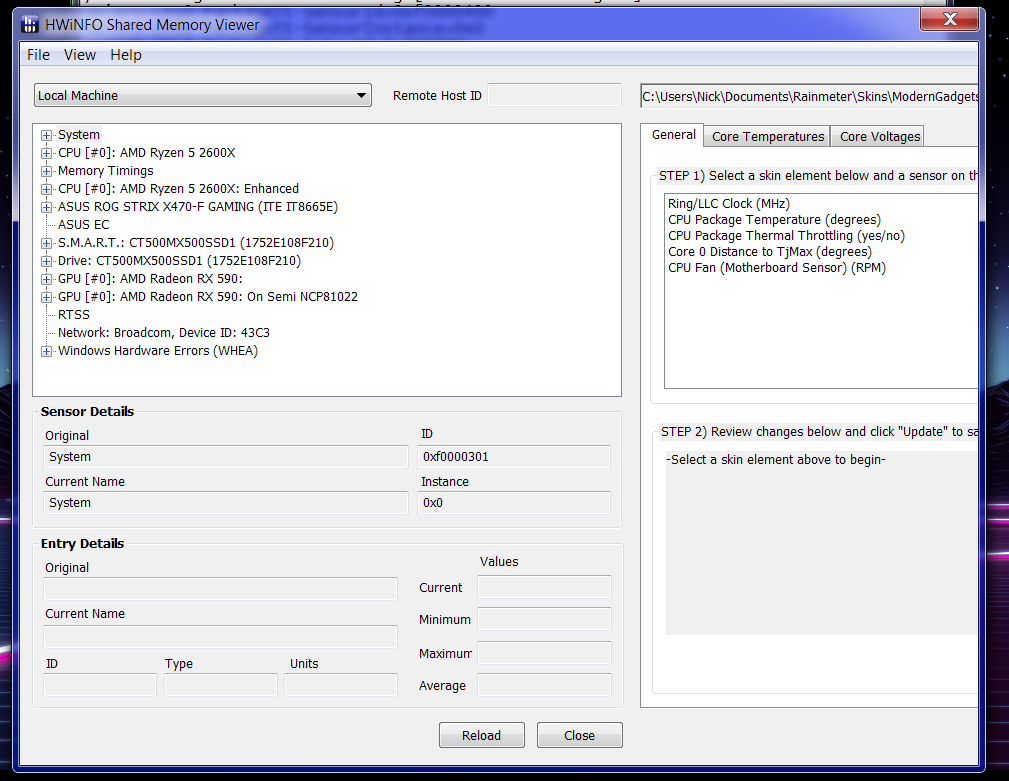Select the Memory Timings tree item
The width and height of the screenshot is (1009, 781).
pos(106,170)
